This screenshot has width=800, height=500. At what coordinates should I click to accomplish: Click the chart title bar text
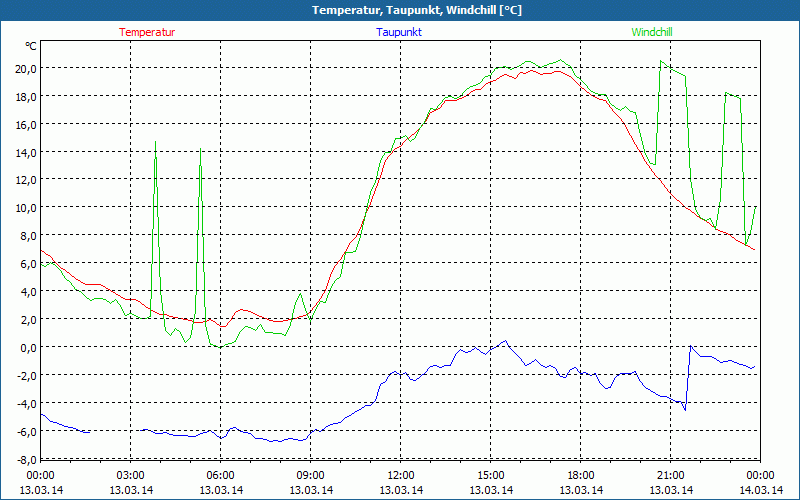point(400,10)
